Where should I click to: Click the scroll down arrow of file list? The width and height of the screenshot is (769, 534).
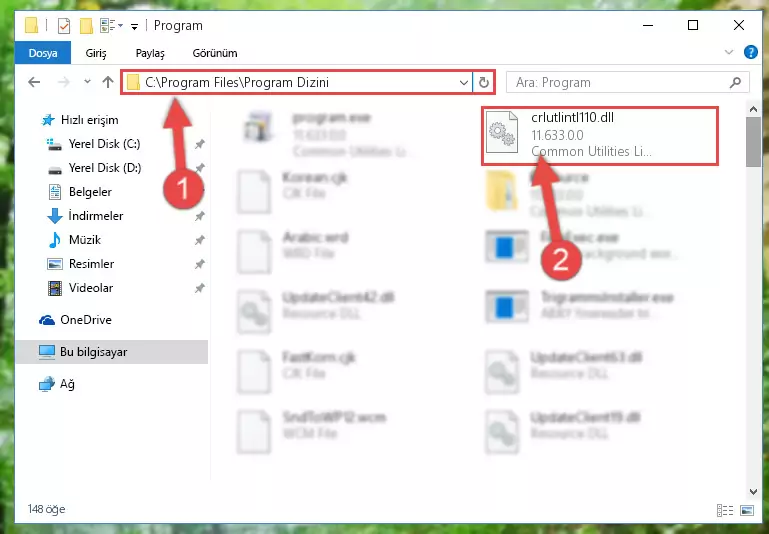pos(753,491)
